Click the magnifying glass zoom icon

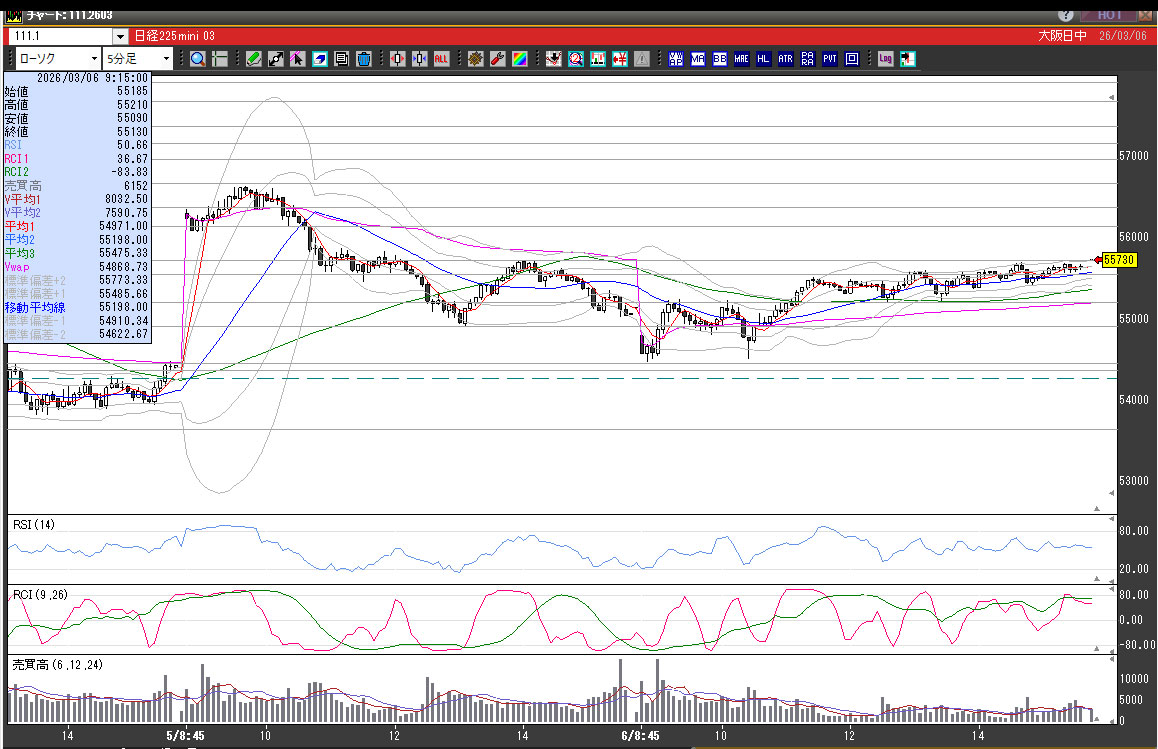198,59
